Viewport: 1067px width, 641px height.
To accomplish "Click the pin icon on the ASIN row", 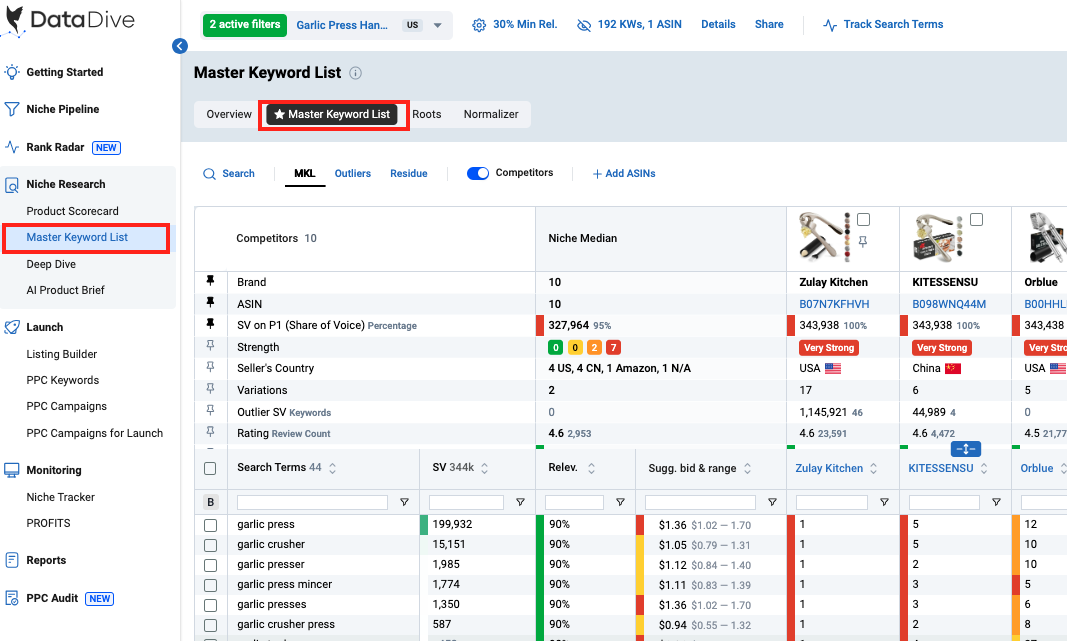I will (210, 302).
